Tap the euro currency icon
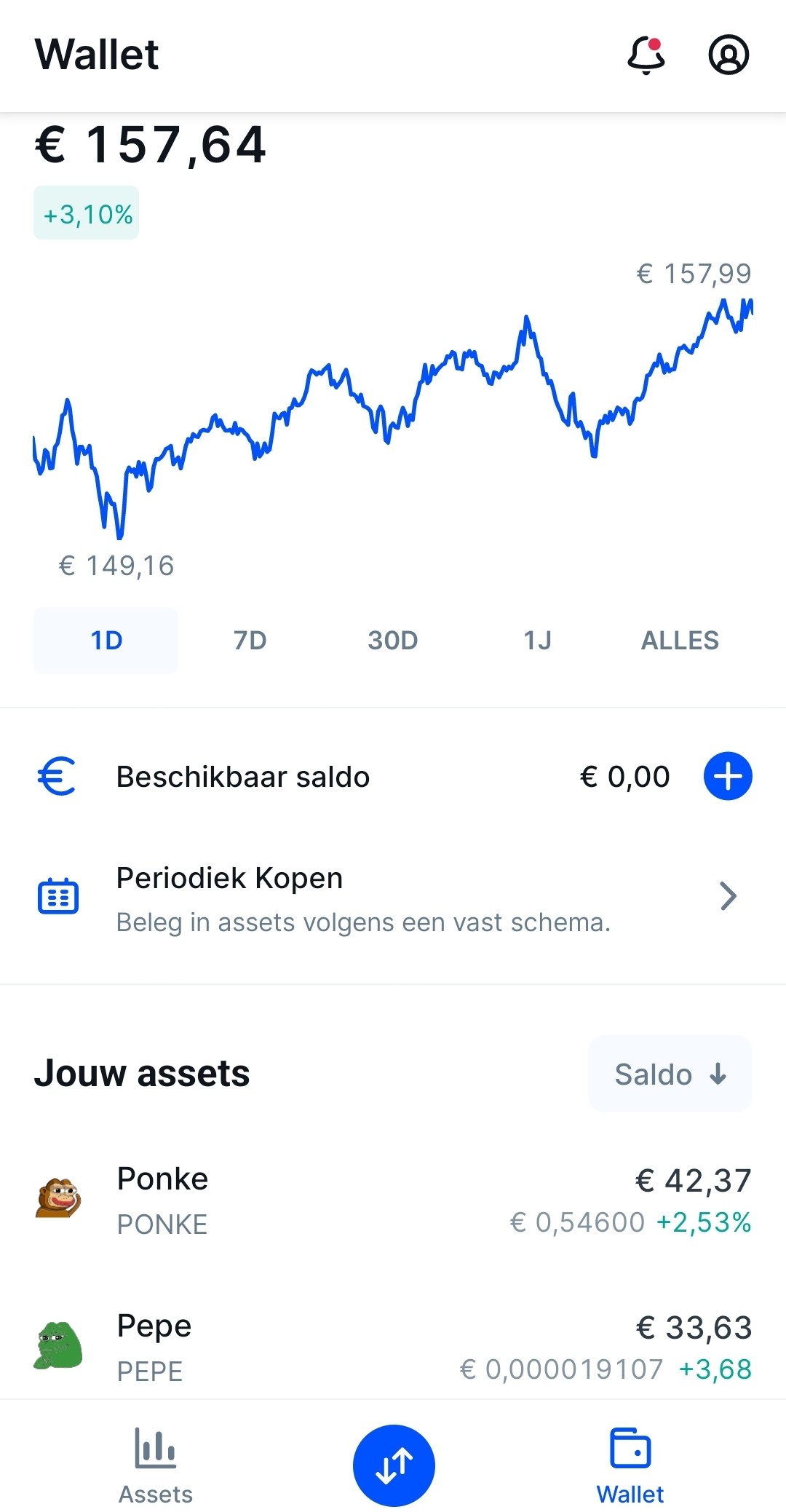 click(57, 776)
